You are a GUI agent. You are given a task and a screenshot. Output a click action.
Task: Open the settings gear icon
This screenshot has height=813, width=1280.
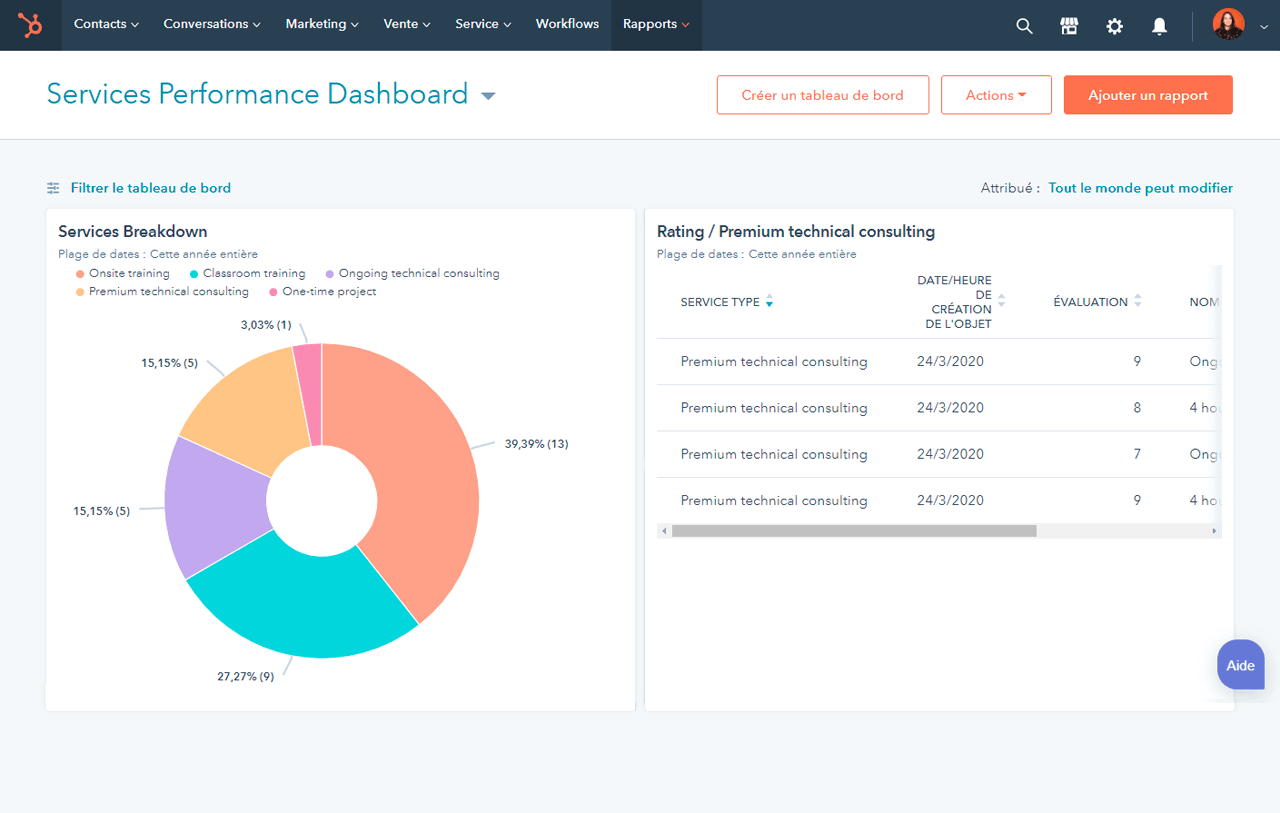click(1114, 26)
